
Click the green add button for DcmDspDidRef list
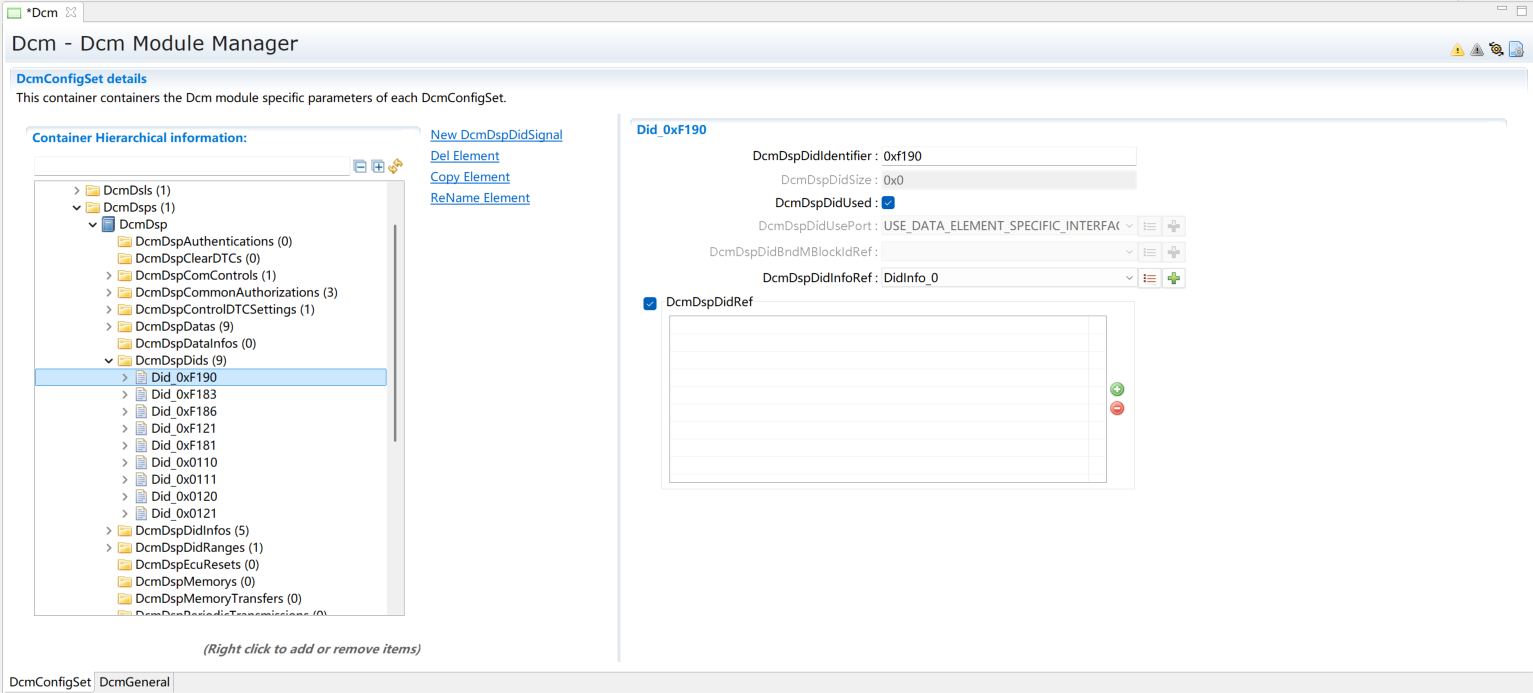(x=1117, y=389)
